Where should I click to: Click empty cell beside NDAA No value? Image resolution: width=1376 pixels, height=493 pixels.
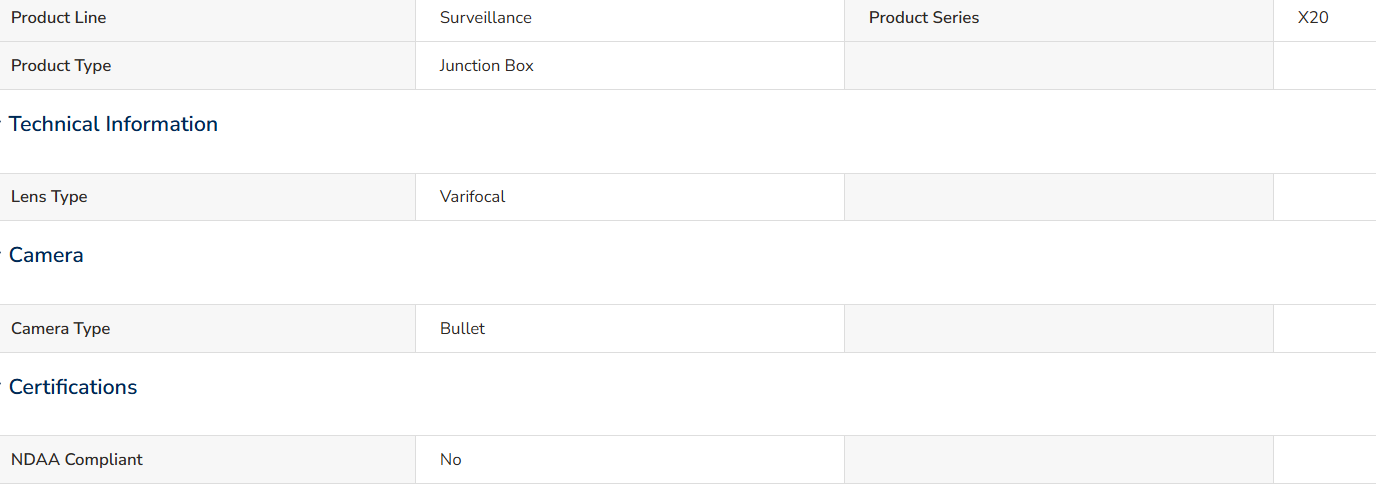pos(1059,460)
